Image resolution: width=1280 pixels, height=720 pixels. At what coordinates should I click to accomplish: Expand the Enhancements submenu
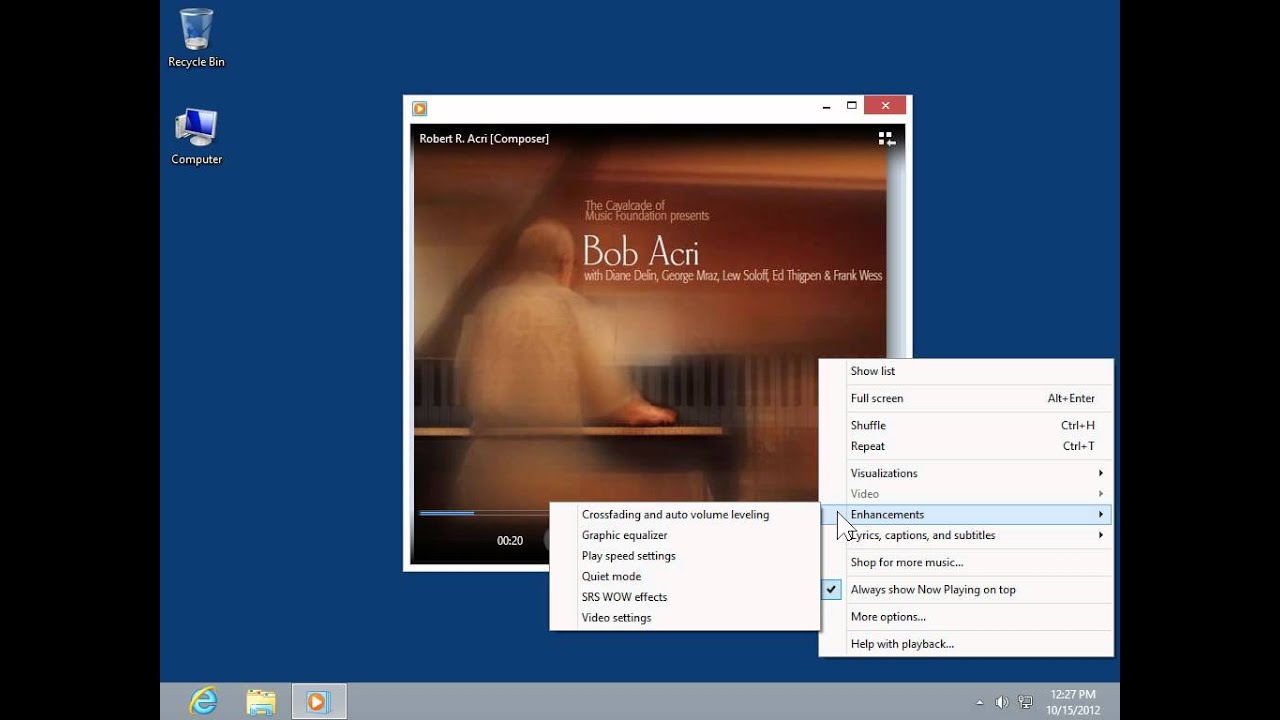click(966, 514)
